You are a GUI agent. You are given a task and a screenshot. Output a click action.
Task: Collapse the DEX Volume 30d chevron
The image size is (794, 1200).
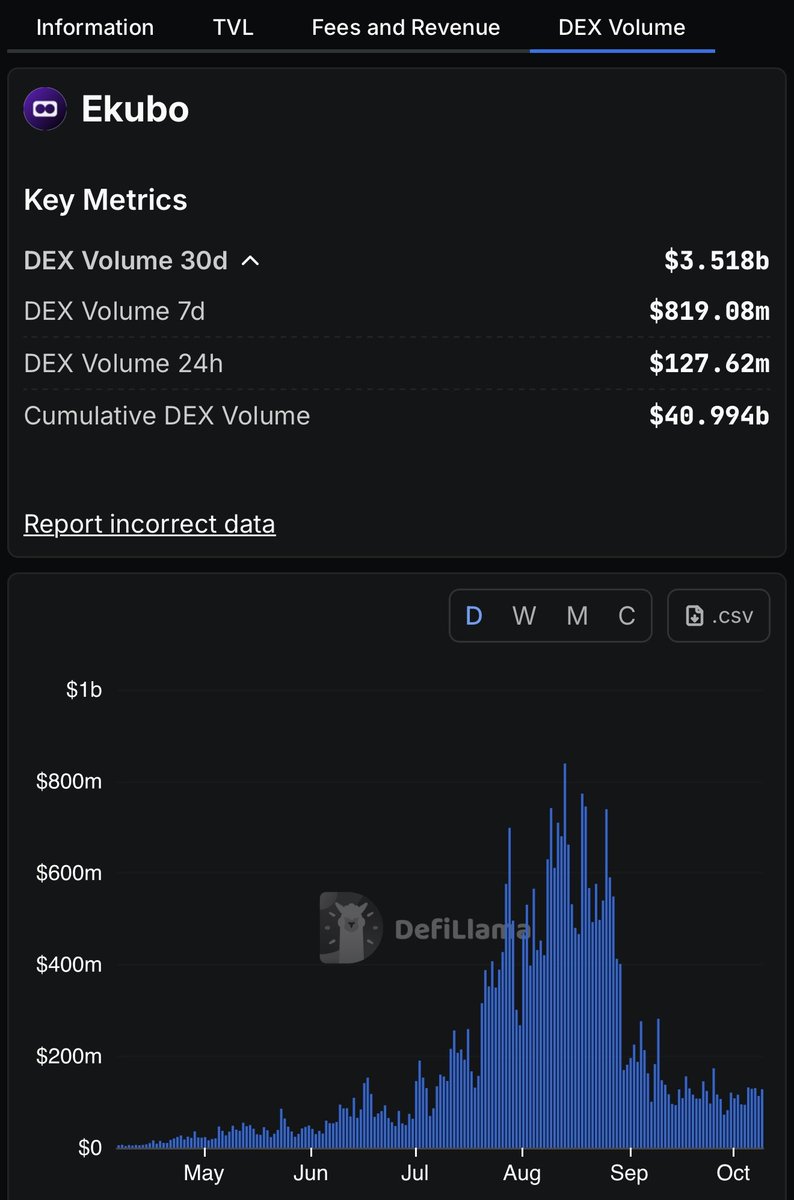251,261
